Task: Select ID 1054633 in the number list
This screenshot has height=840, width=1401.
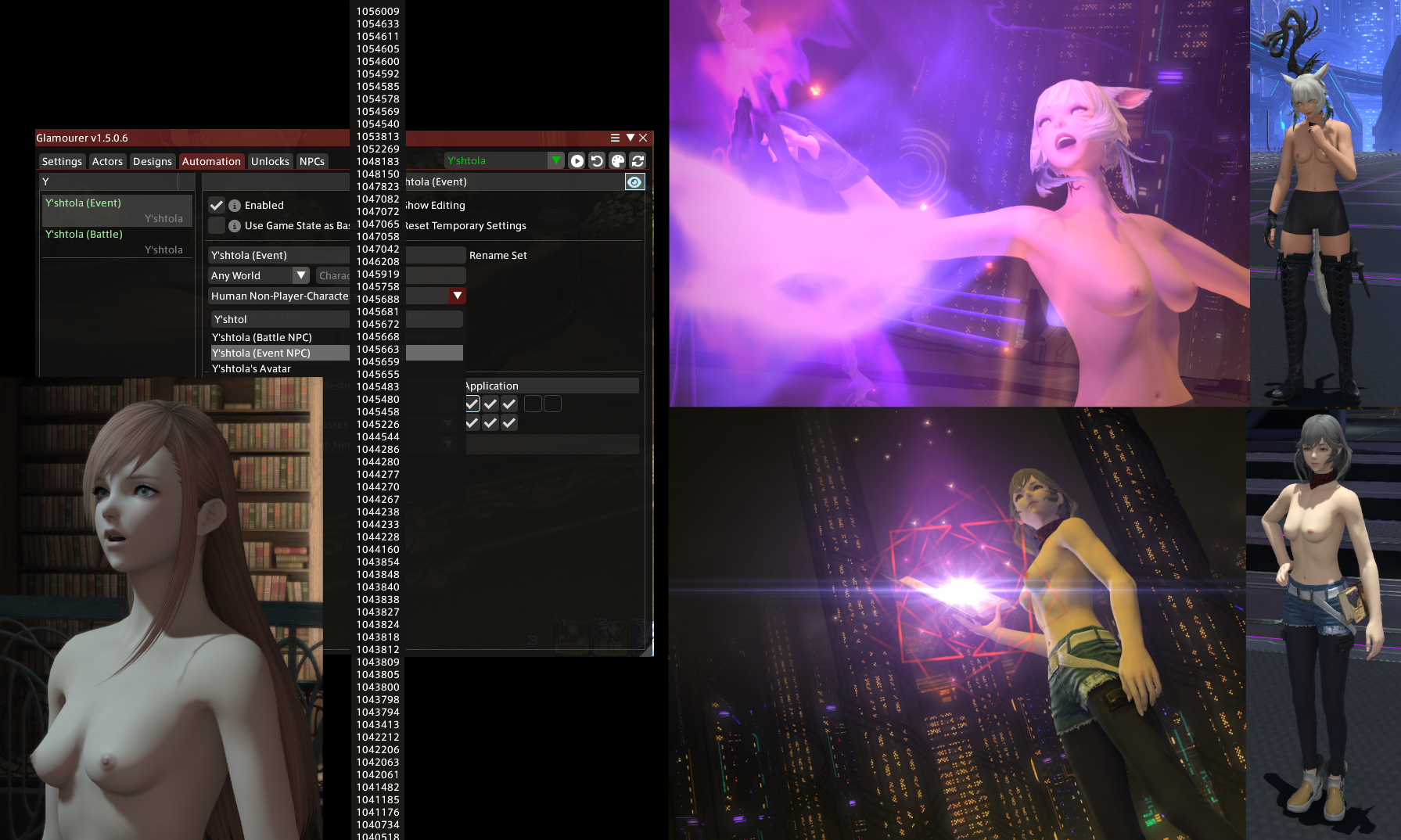Action: (x=378, y=23)
